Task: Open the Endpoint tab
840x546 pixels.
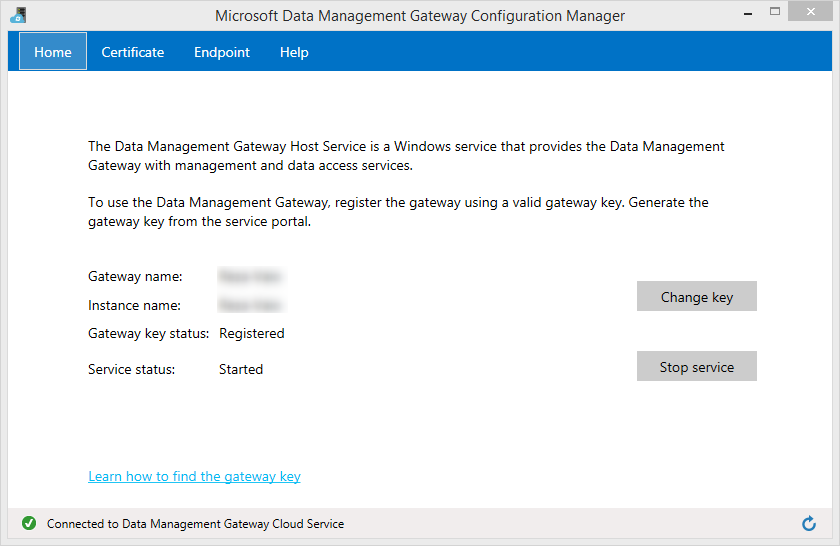Action: tap(222, 52)
